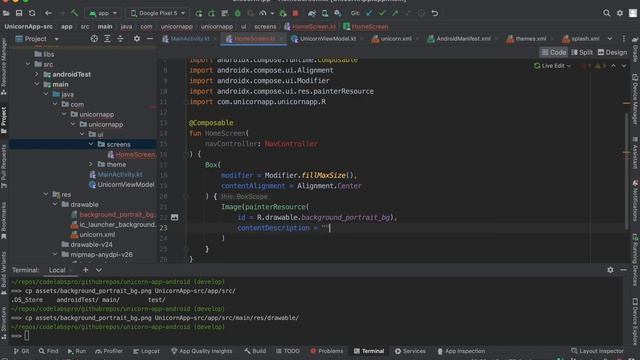
Task: Click the editor vertical scrollbar
Action: click(x=627, y=171)
